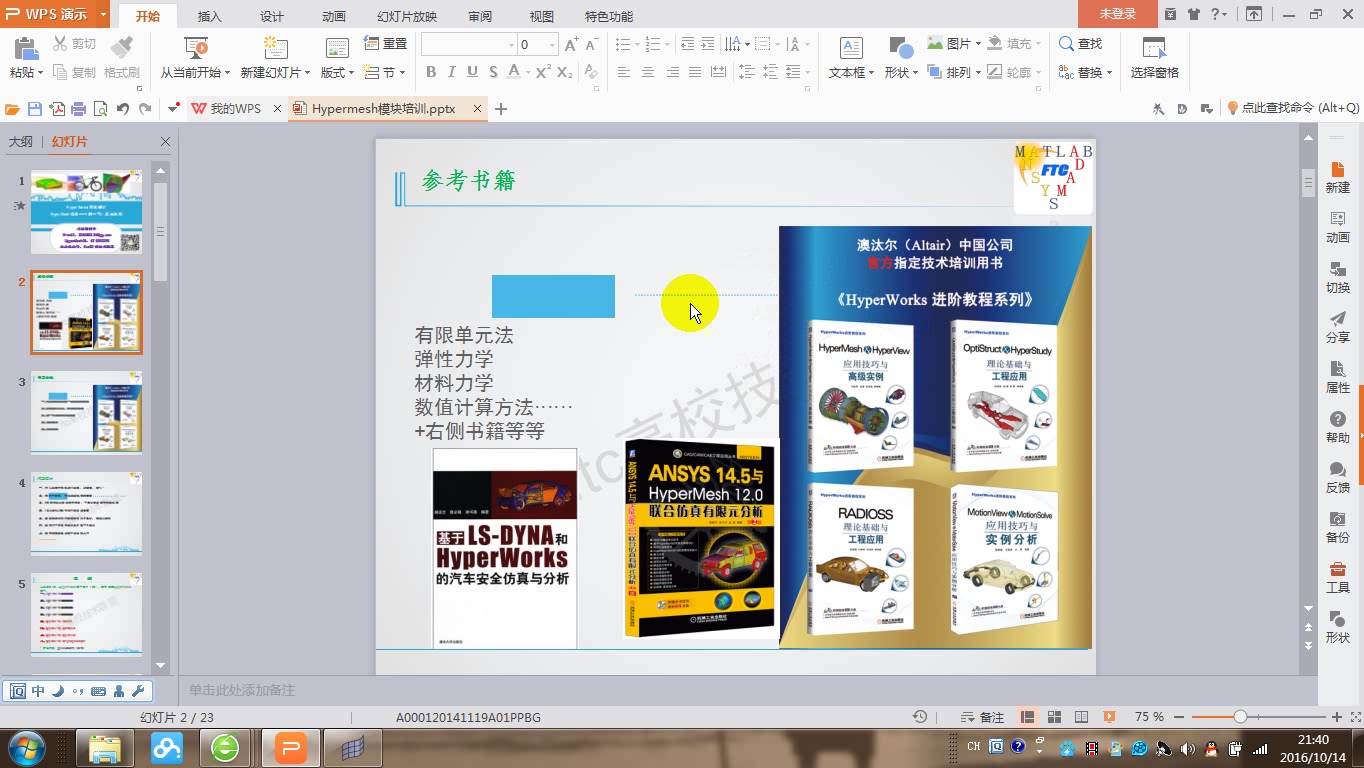This screenshot has height=768, width=1364.
Task: Select slide 3 thumbnail
Action: click(x=87, y=413)
